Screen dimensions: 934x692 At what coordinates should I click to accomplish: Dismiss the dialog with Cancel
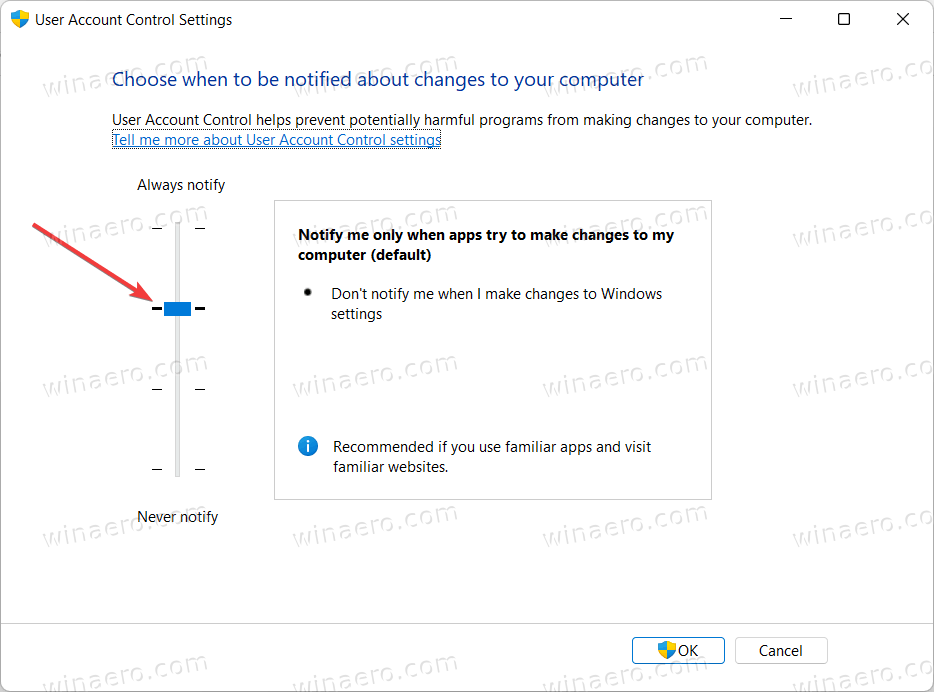tap(781, 650)
